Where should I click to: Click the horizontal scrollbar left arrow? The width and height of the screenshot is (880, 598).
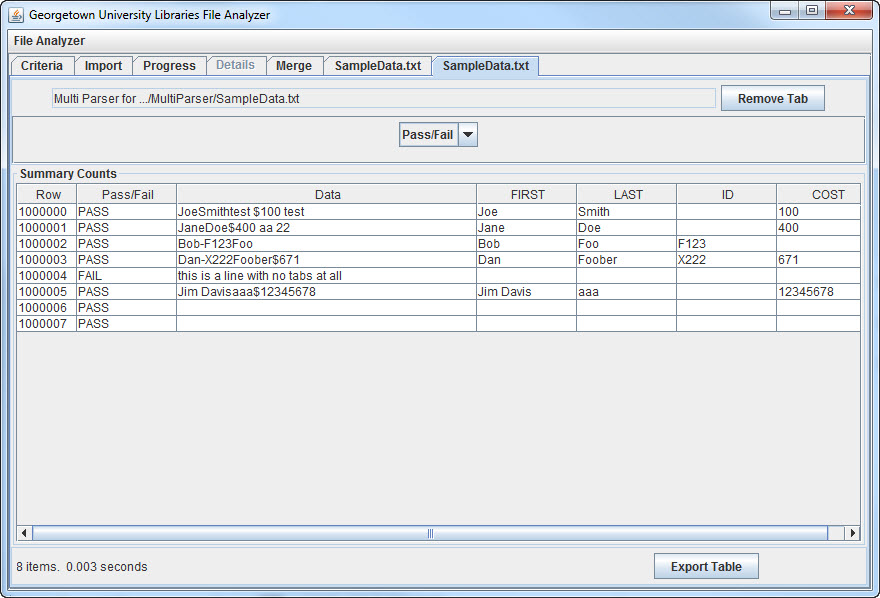(x=25, y=533)
